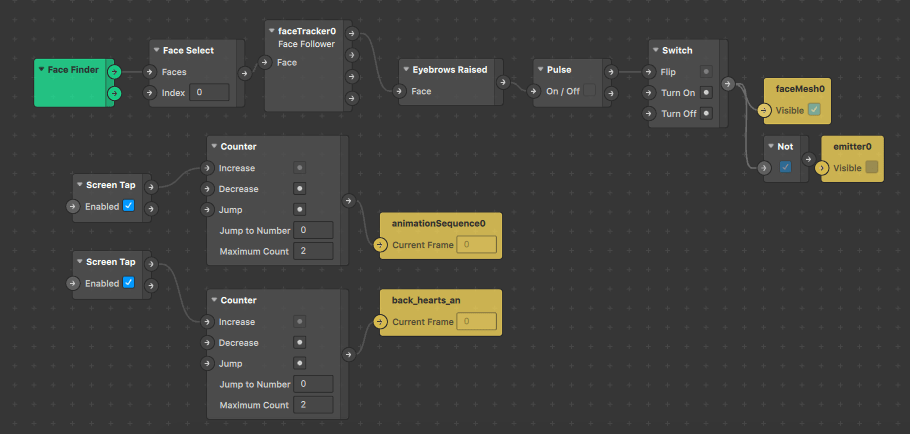Screen dimensions: 910x434
Task: Click the Switch node output port
Action: (727, 86)
